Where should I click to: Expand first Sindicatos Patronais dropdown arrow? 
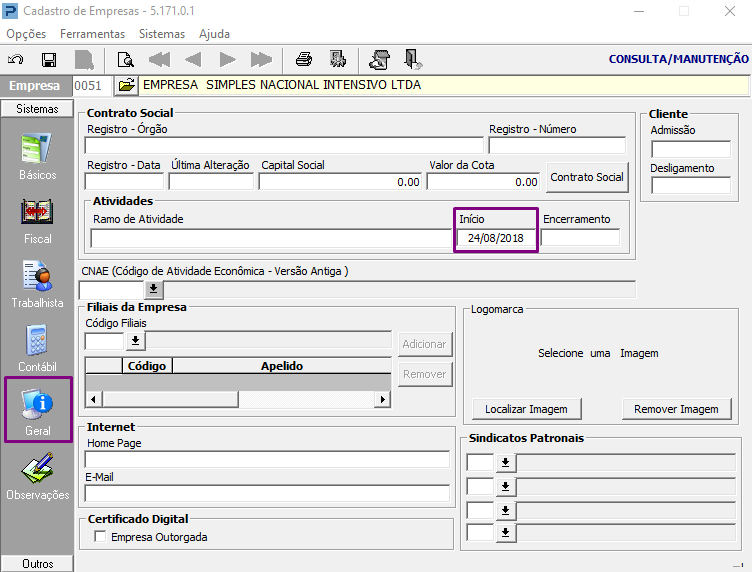coord(505,462)
